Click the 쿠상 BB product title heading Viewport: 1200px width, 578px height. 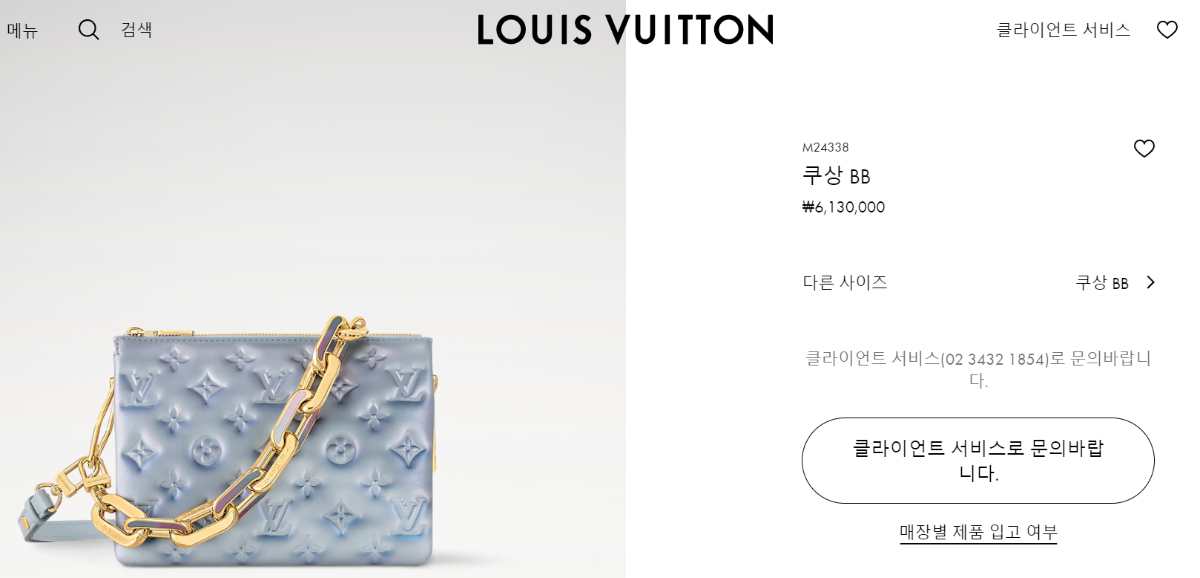click(836, 176)
